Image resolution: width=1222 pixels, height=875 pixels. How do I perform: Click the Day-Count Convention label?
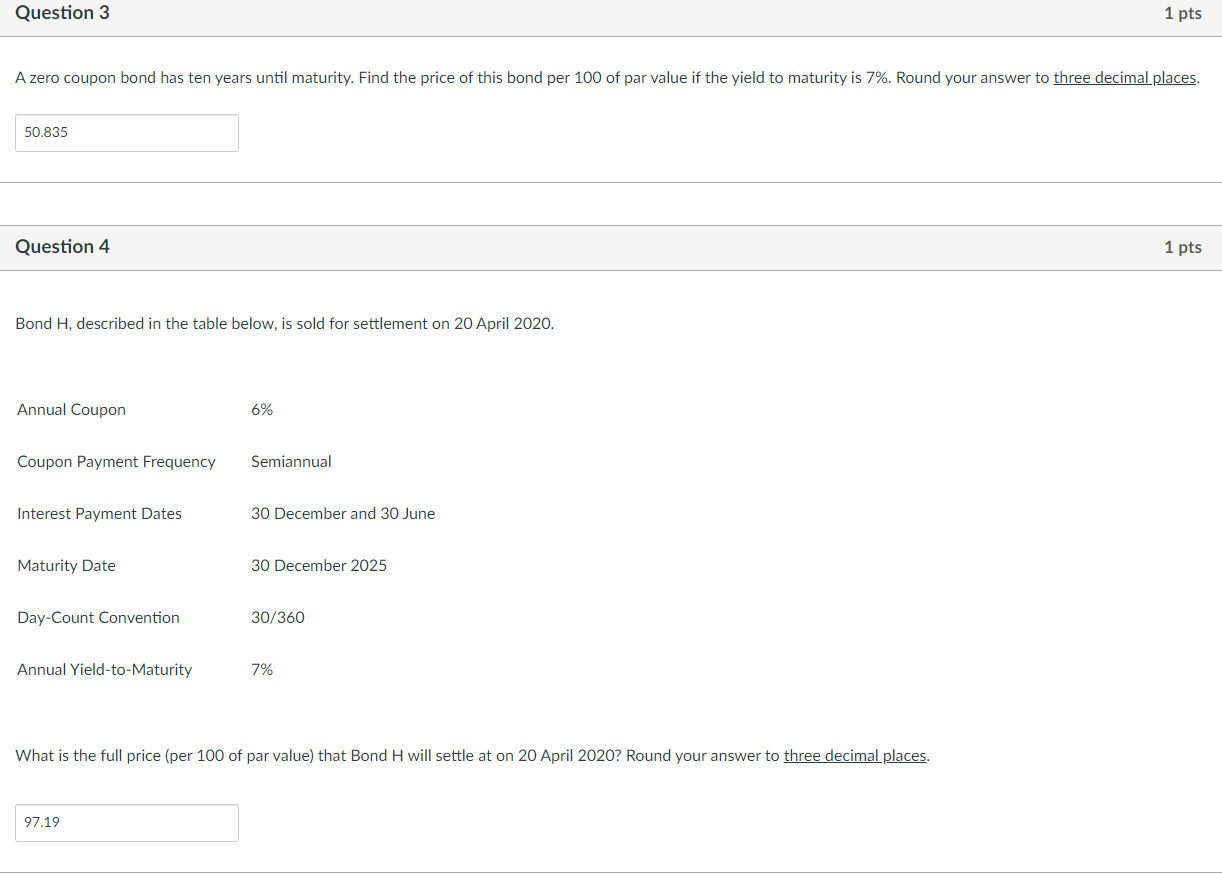[x=99, y=618]
